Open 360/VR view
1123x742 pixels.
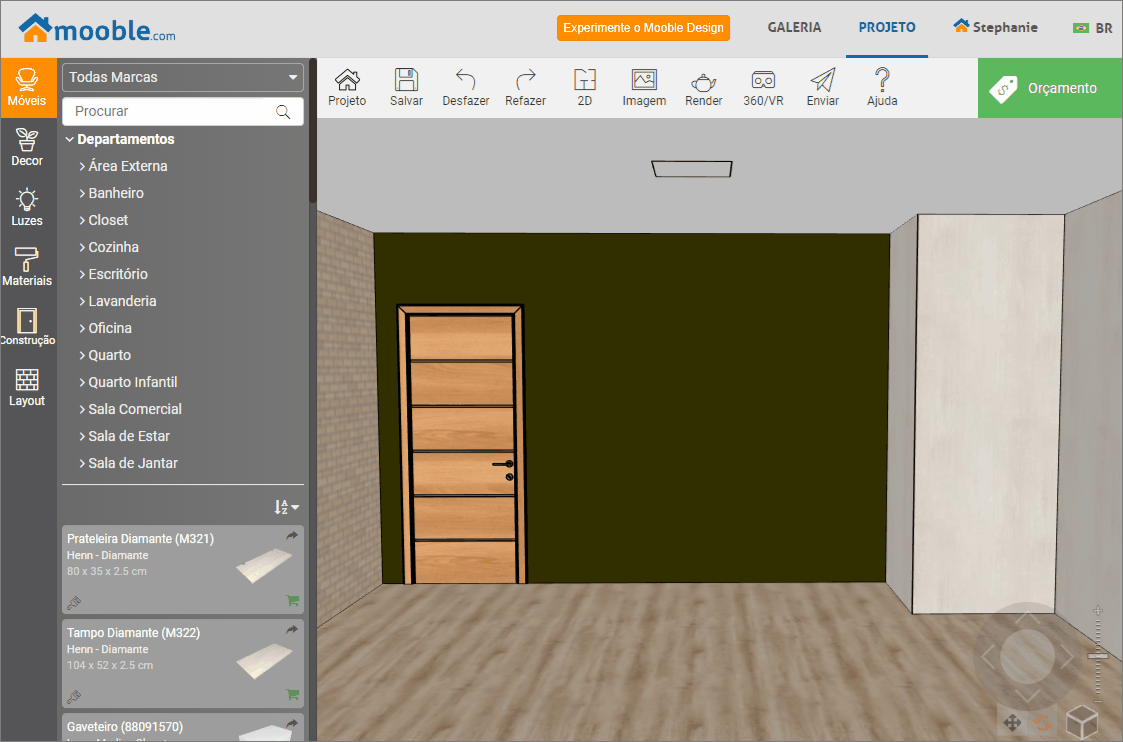(x=763, y=88)
